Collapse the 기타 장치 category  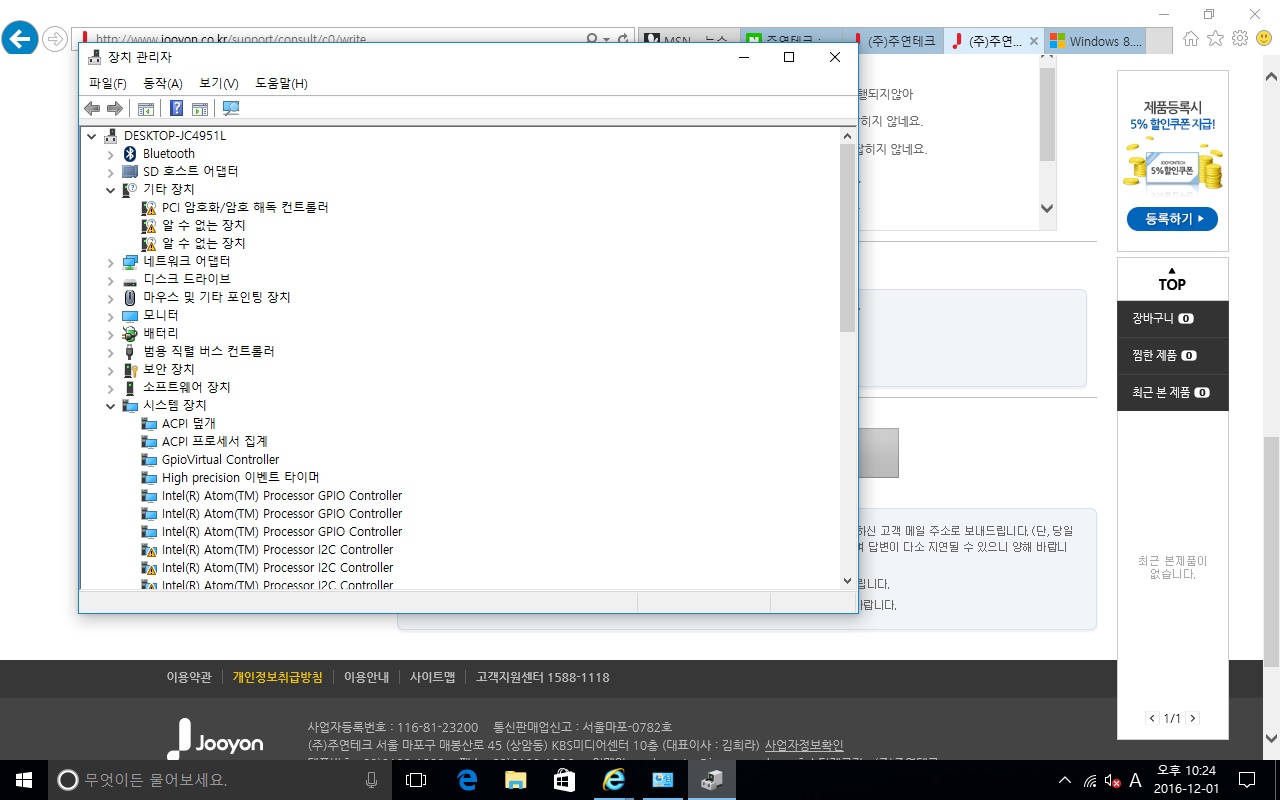click(x=111, y=189)
